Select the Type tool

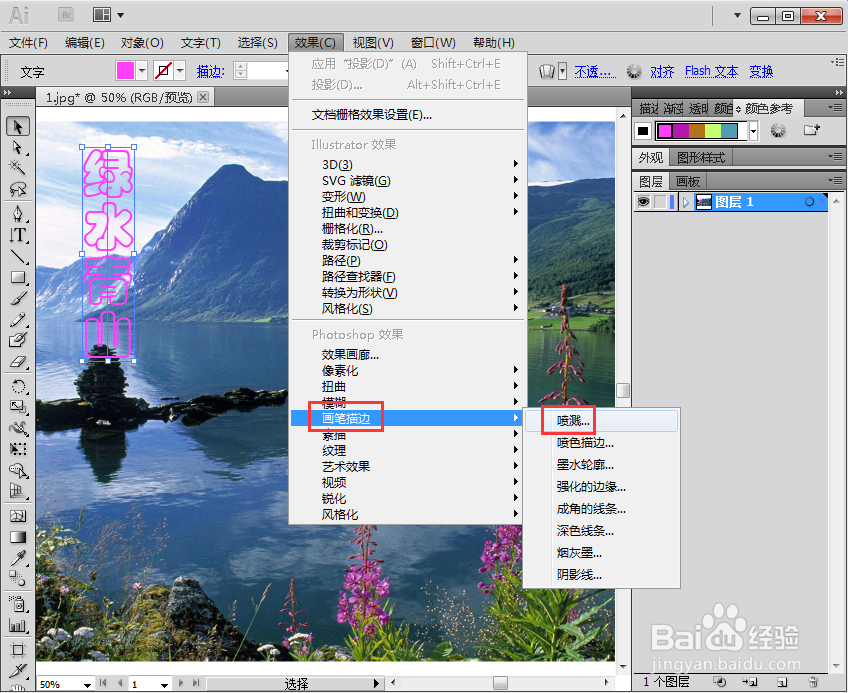tap(18, 235)
